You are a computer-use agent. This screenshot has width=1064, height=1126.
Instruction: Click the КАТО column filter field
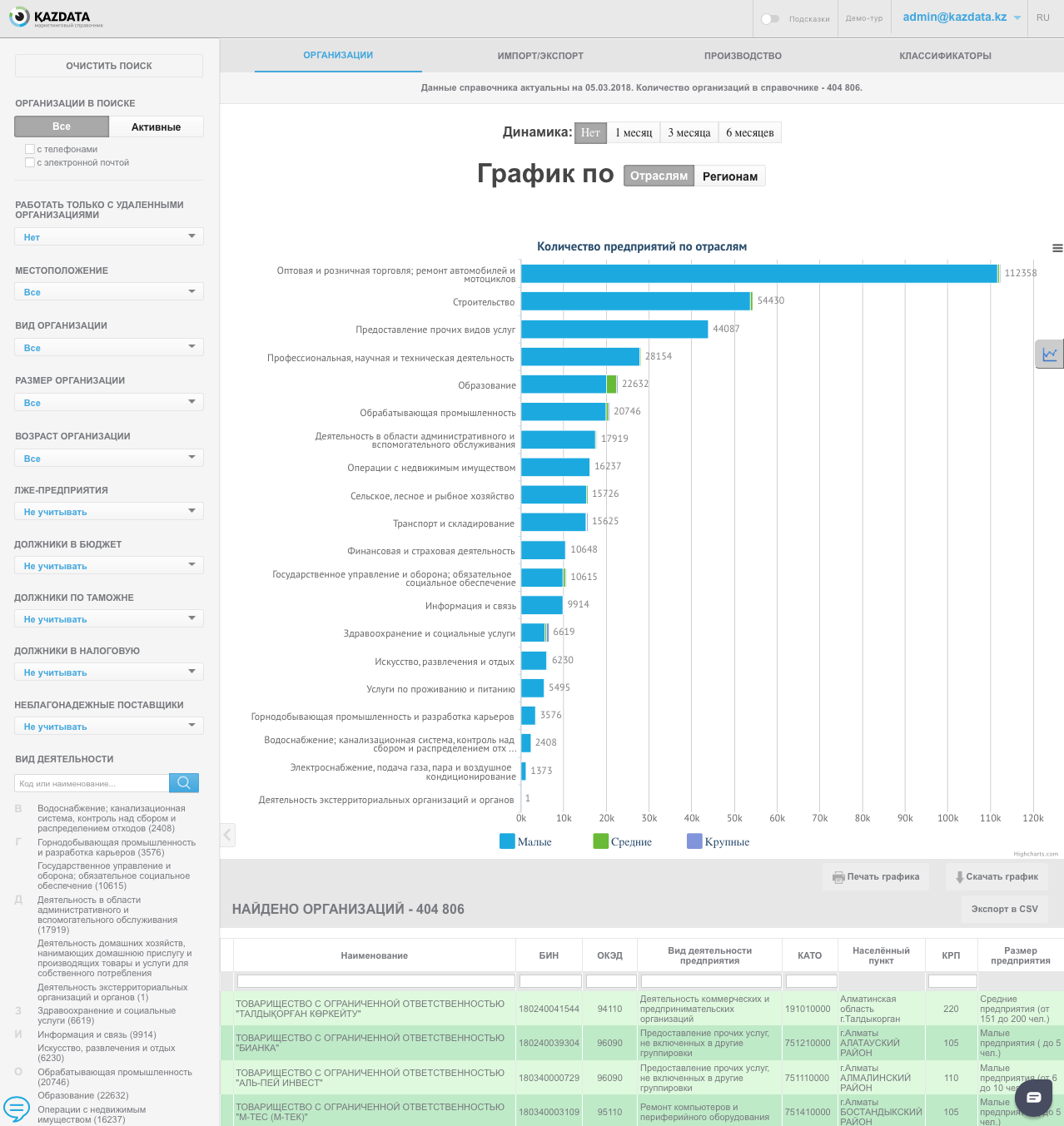[811, 981]
